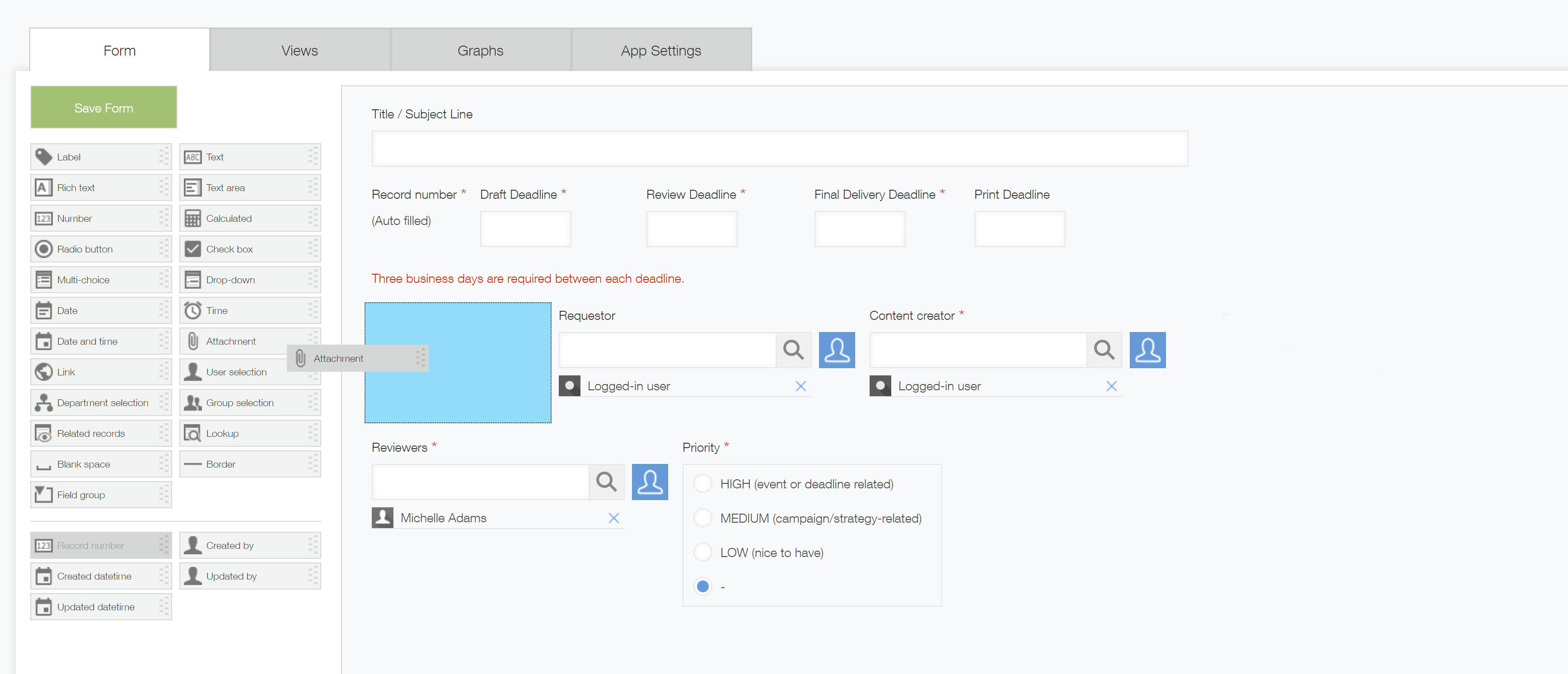The height and width of the screenshot is (674, 1568).
Task: Switch to the Views tab
Action: click(x=300, y=51)
